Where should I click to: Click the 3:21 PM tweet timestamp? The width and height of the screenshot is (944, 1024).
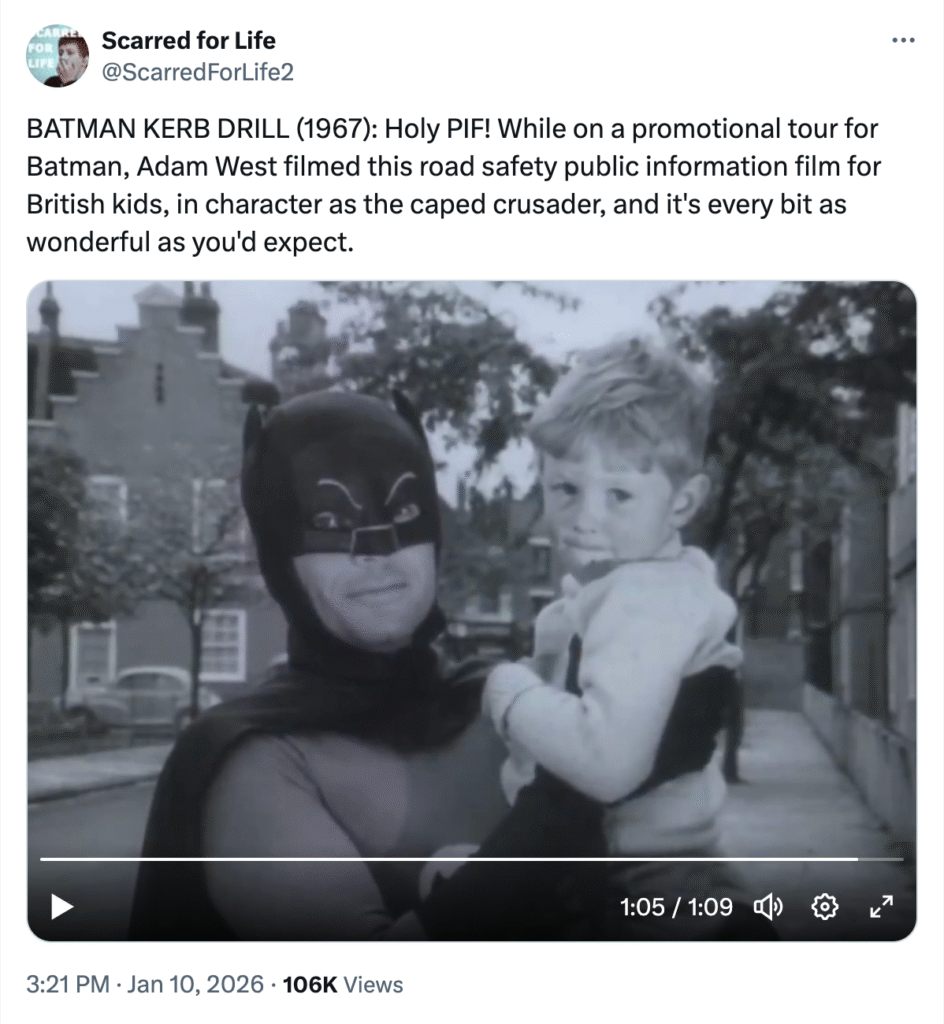pos(67,984)
